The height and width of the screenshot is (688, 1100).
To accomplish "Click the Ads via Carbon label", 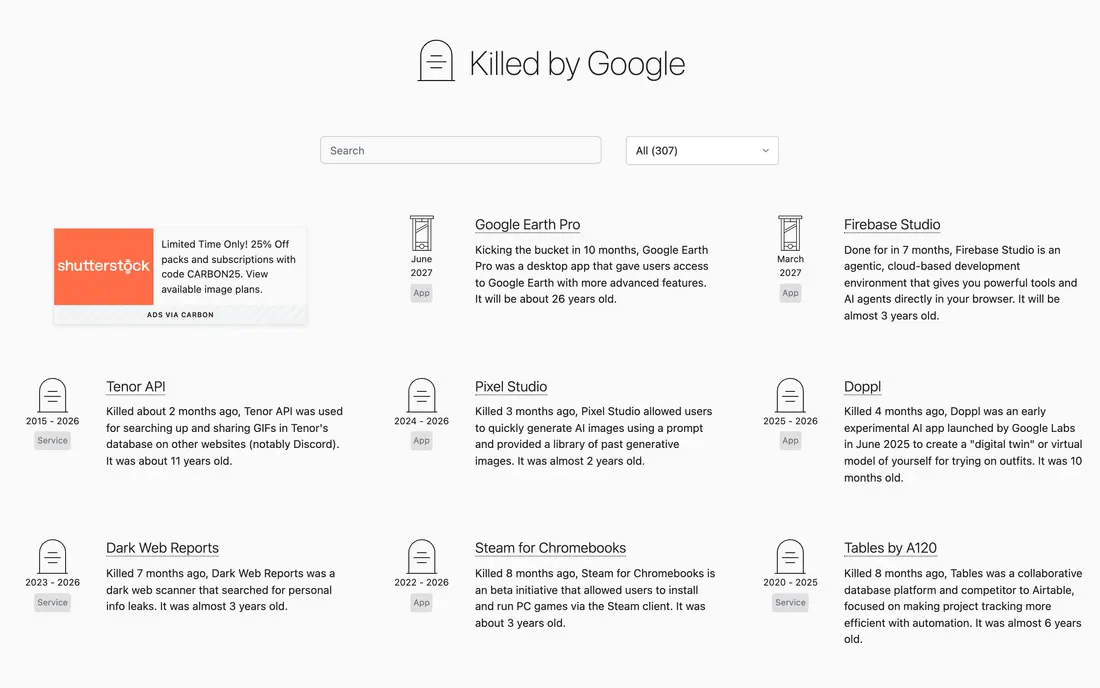I will coord(180,315).
